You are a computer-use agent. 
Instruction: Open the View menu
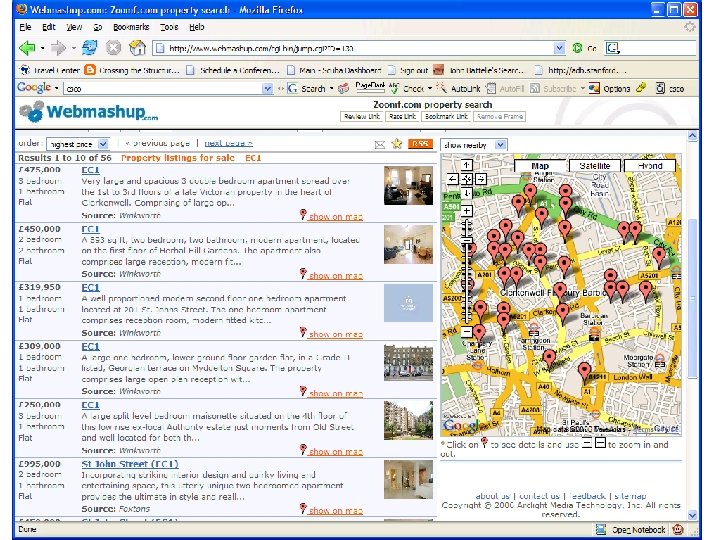point(74,27)
